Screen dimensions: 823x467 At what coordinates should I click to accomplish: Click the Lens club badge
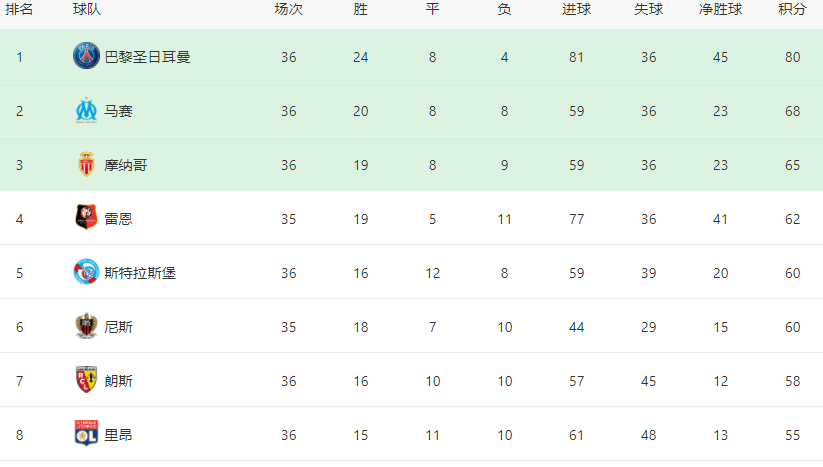[86, 380]
